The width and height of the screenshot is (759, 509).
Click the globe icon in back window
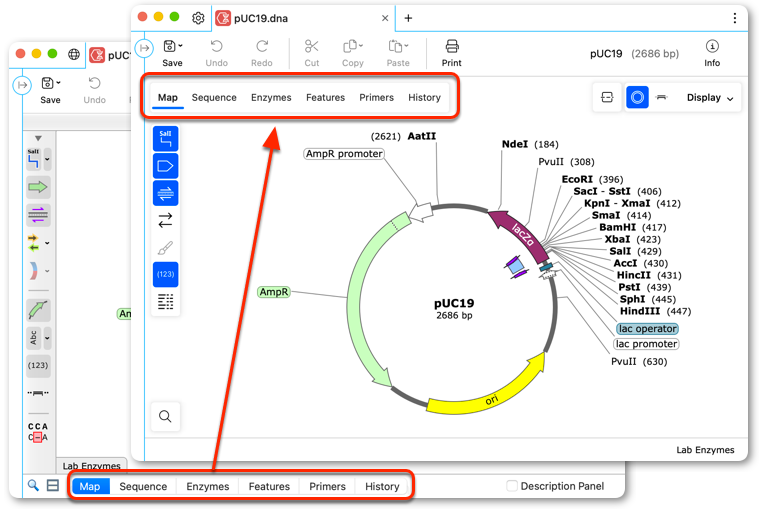74,54
